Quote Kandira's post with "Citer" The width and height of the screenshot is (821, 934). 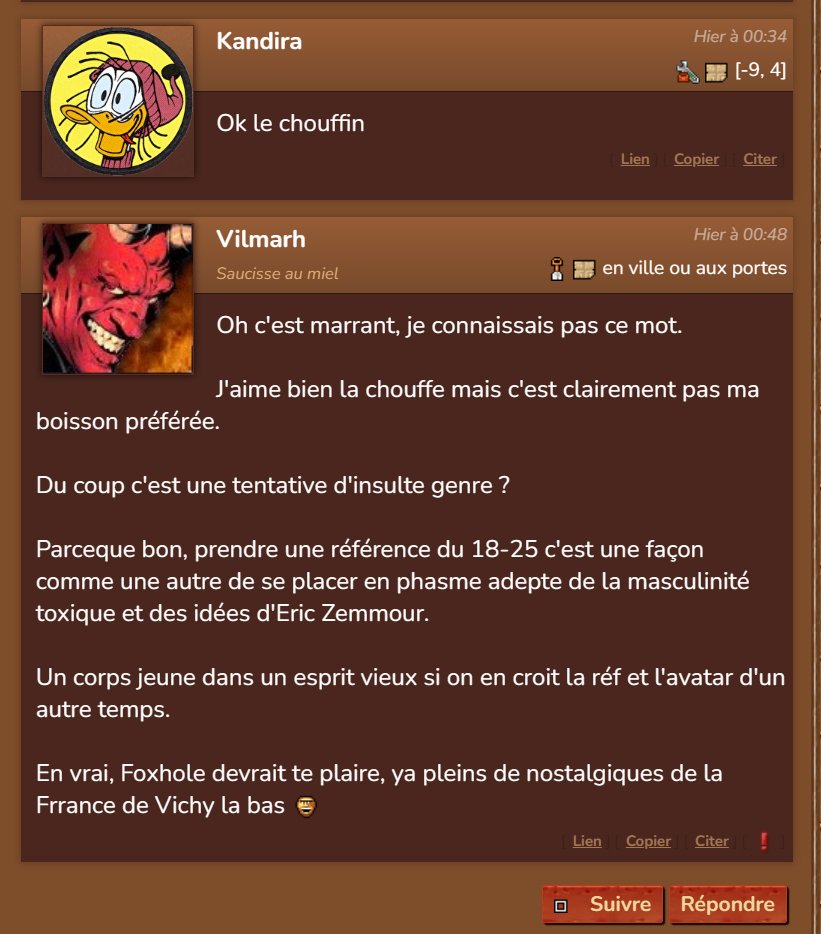point(760,159)
